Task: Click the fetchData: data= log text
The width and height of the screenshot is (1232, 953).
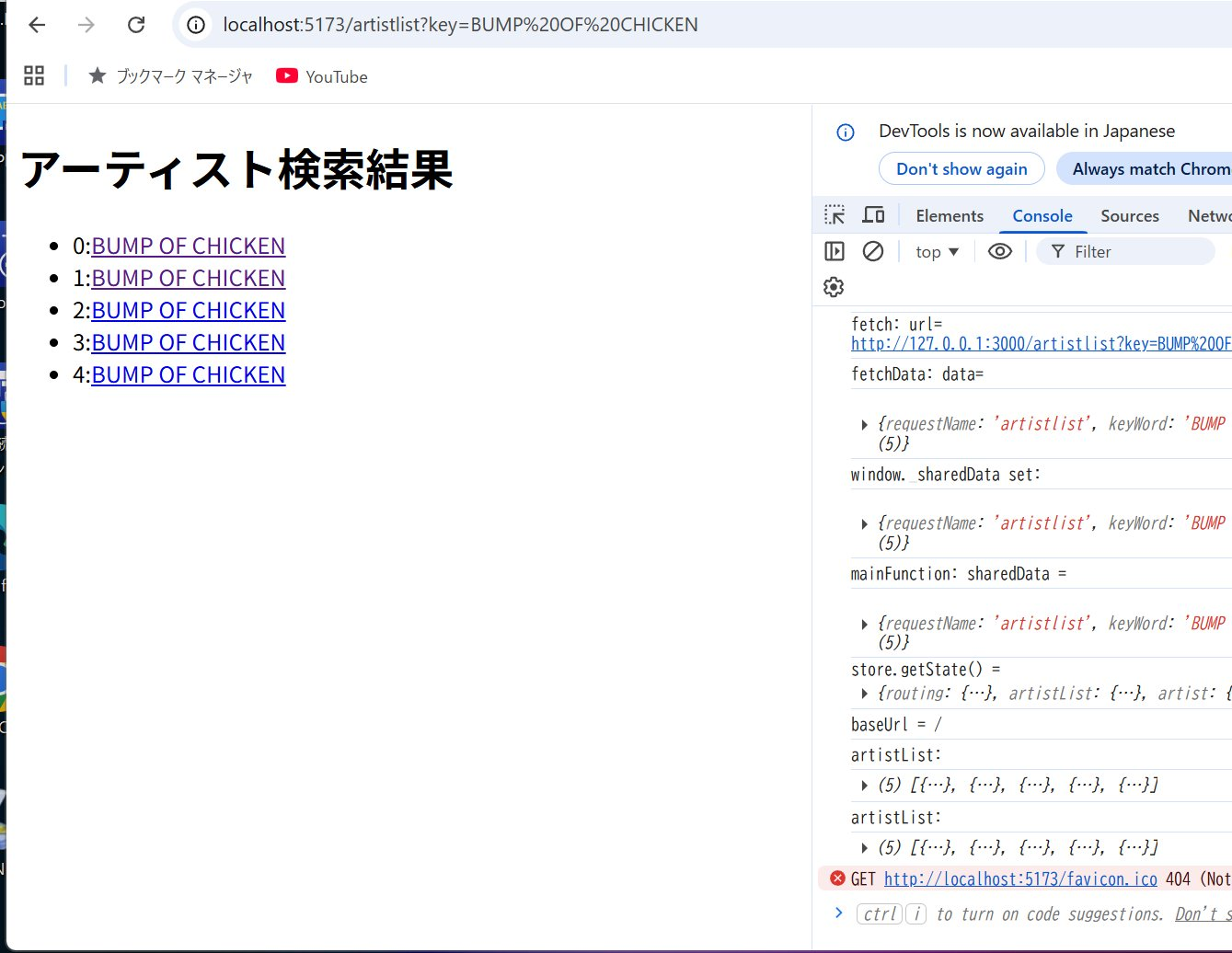Action: point(917,374)
